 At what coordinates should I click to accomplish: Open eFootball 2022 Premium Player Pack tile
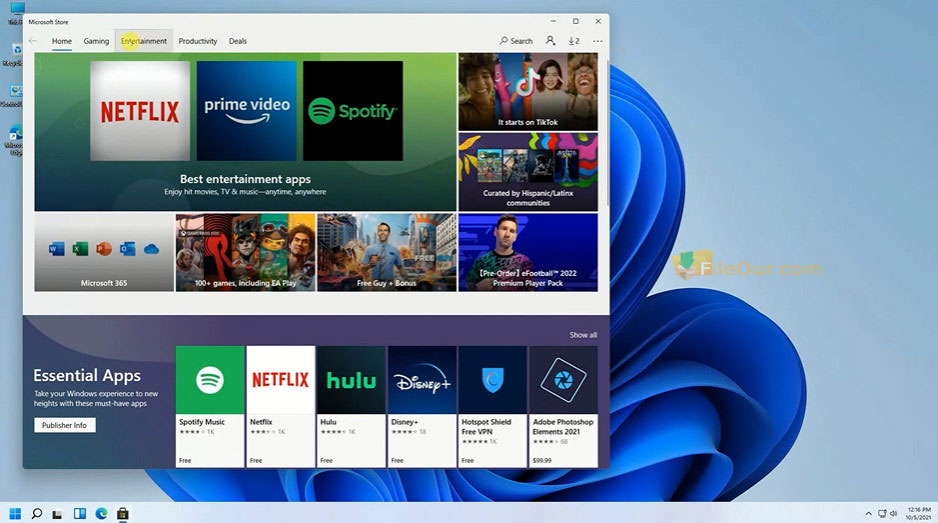pos(528,253)
